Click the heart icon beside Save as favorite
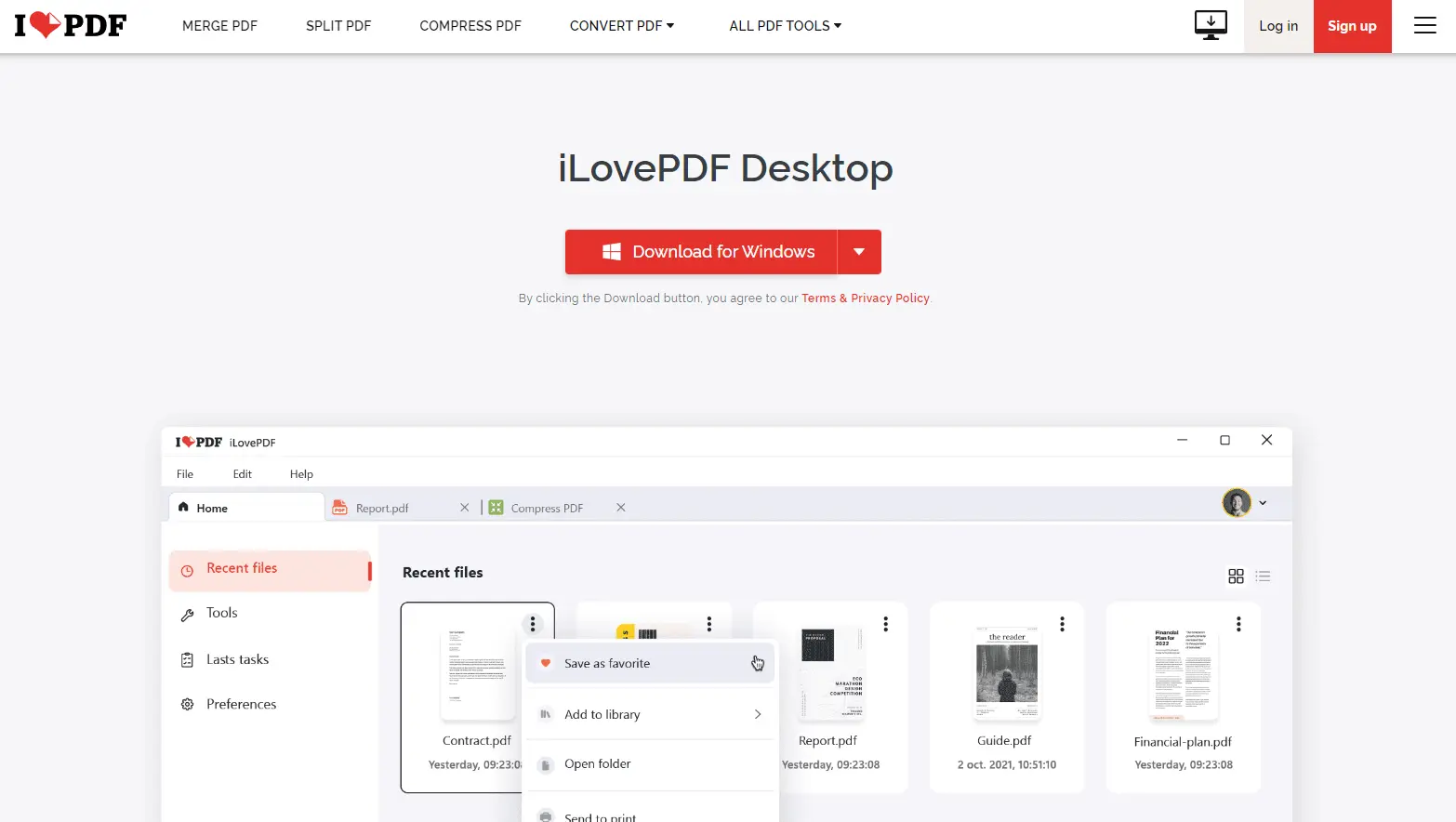The height and width of the screenshot is (822, 1456). (546, 663)
